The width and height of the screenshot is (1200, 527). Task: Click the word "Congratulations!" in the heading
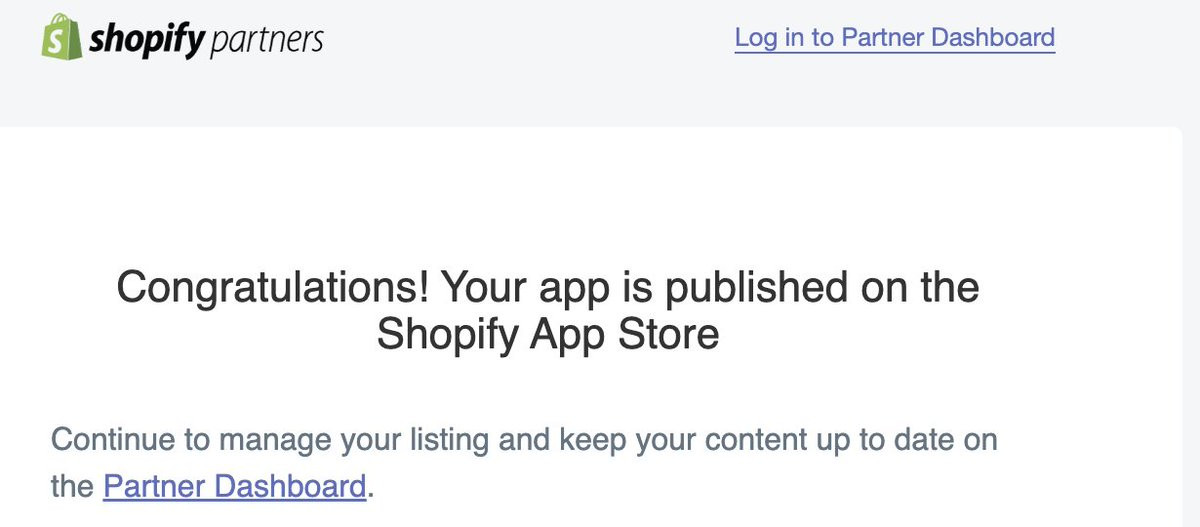(274, 288)
